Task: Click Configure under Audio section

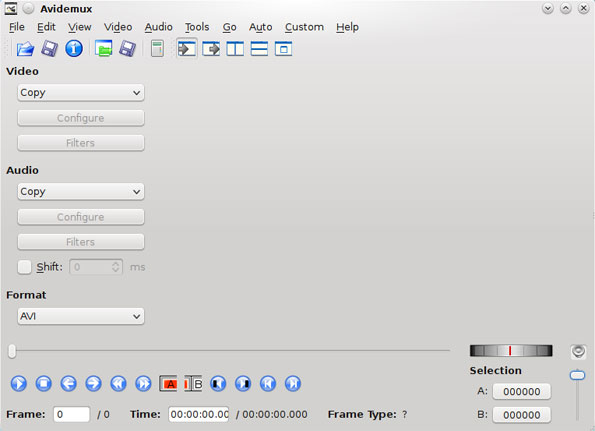Action: (x=81, y=217)
